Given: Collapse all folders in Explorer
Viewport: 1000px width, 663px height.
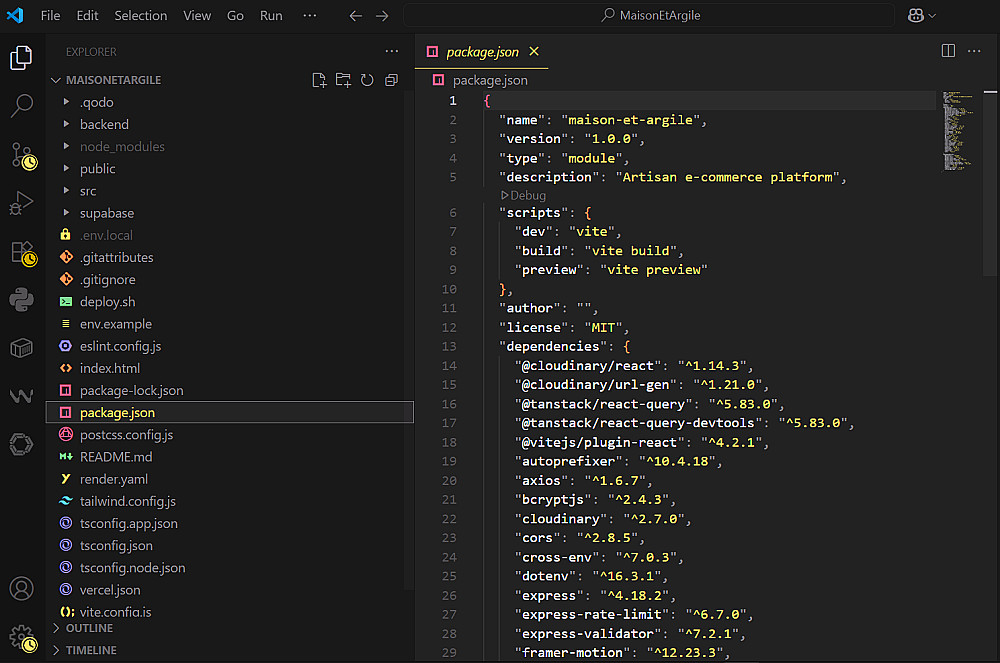Looking at the screenshot, I should pyautogui.click(x=391, y=80).
